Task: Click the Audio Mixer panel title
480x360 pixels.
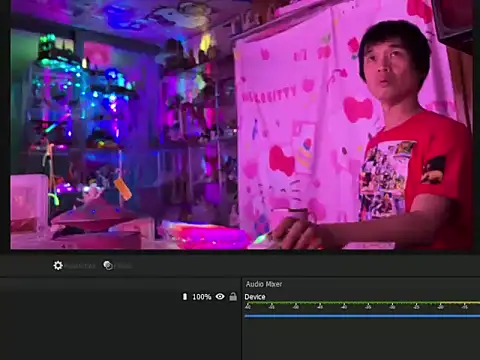Action: coord(264,284)
